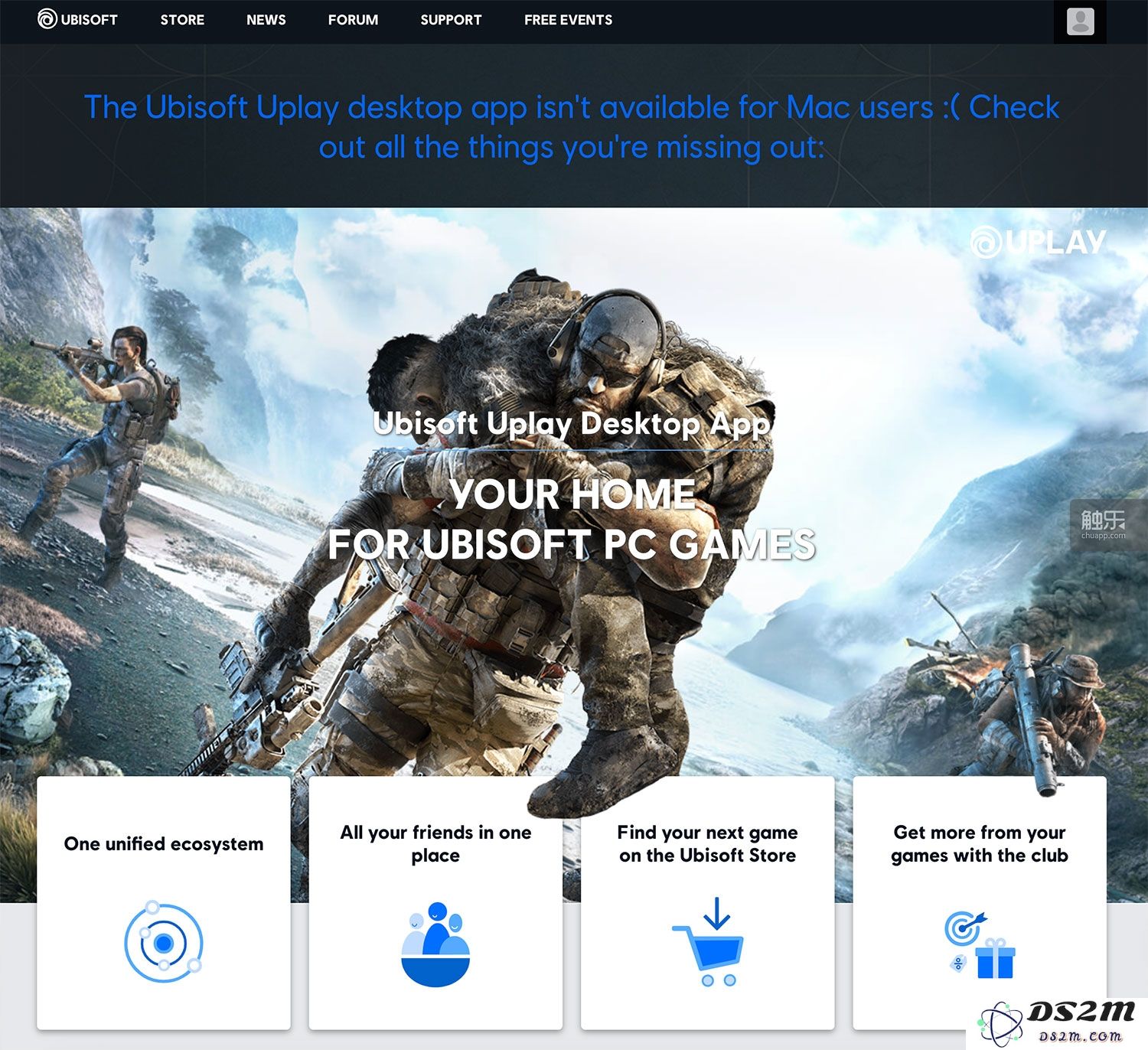
Task: Open the Support menu item
Action: pos(451,20)
